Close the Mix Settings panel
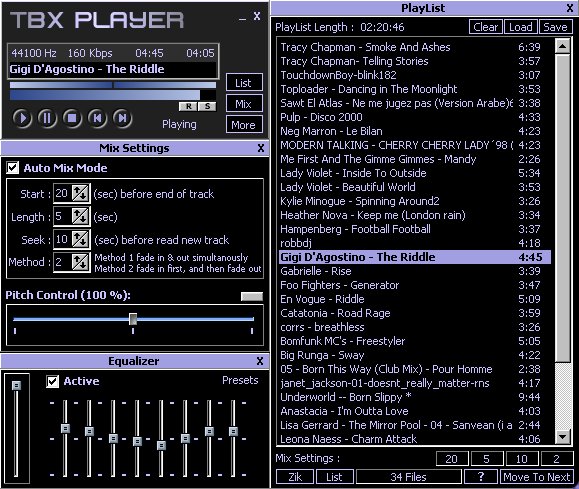Viewport: 579px width, 489px height. click(x=261, y=148)
